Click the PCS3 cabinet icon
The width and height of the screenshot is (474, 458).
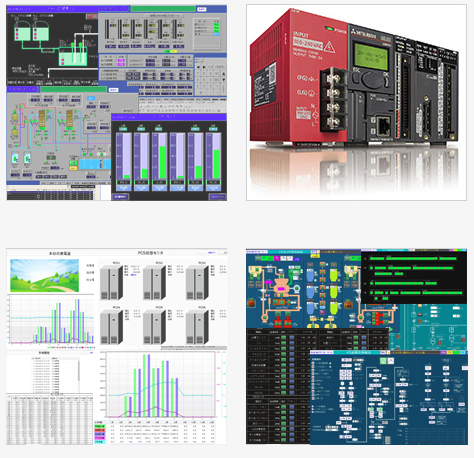(197, 282)
